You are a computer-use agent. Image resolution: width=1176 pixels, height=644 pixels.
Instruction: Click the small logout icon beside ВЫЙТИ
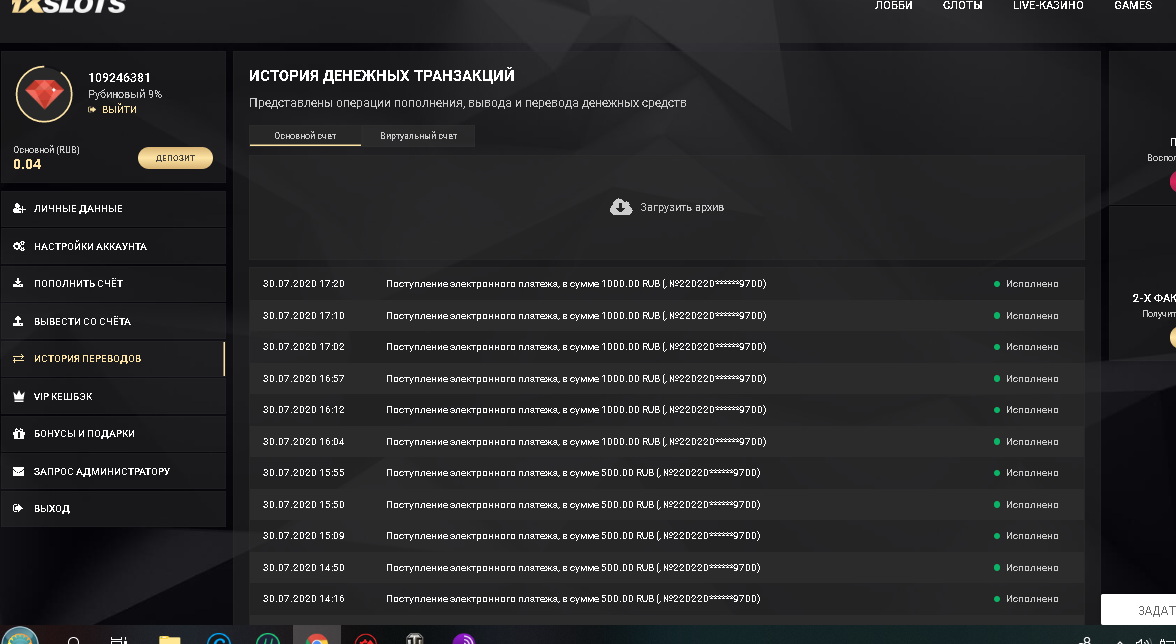92,109
